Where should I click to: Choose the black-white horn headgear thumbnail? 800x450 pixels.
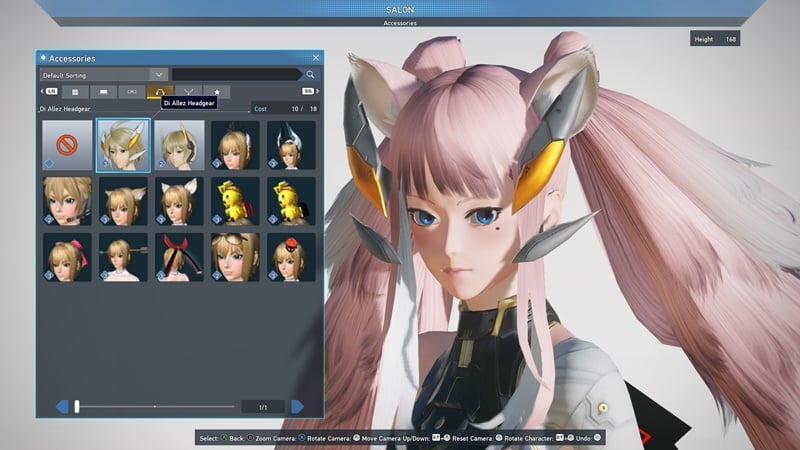[x=291, y=145]
